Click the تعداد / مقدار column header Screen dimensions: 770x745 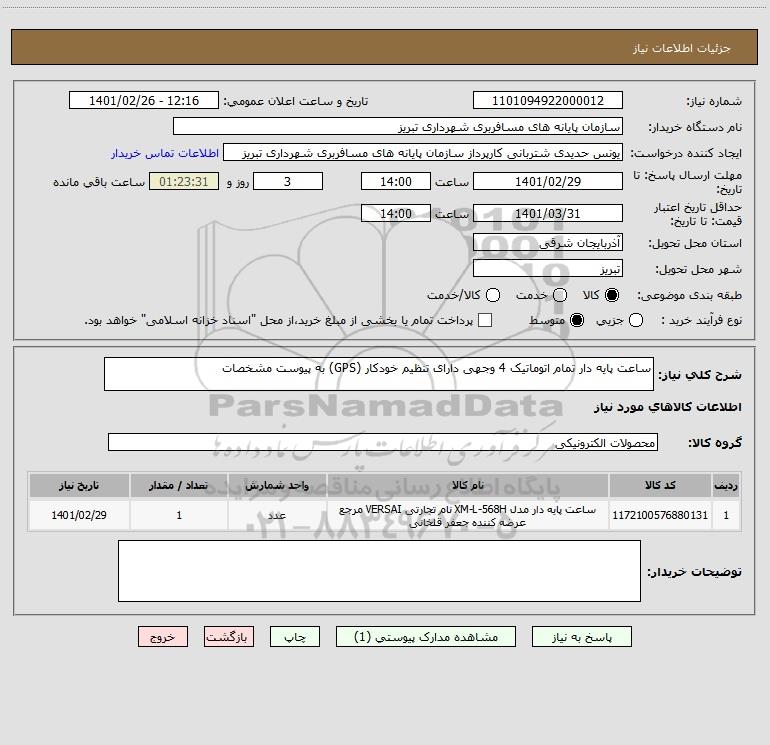tap(179, 485)
